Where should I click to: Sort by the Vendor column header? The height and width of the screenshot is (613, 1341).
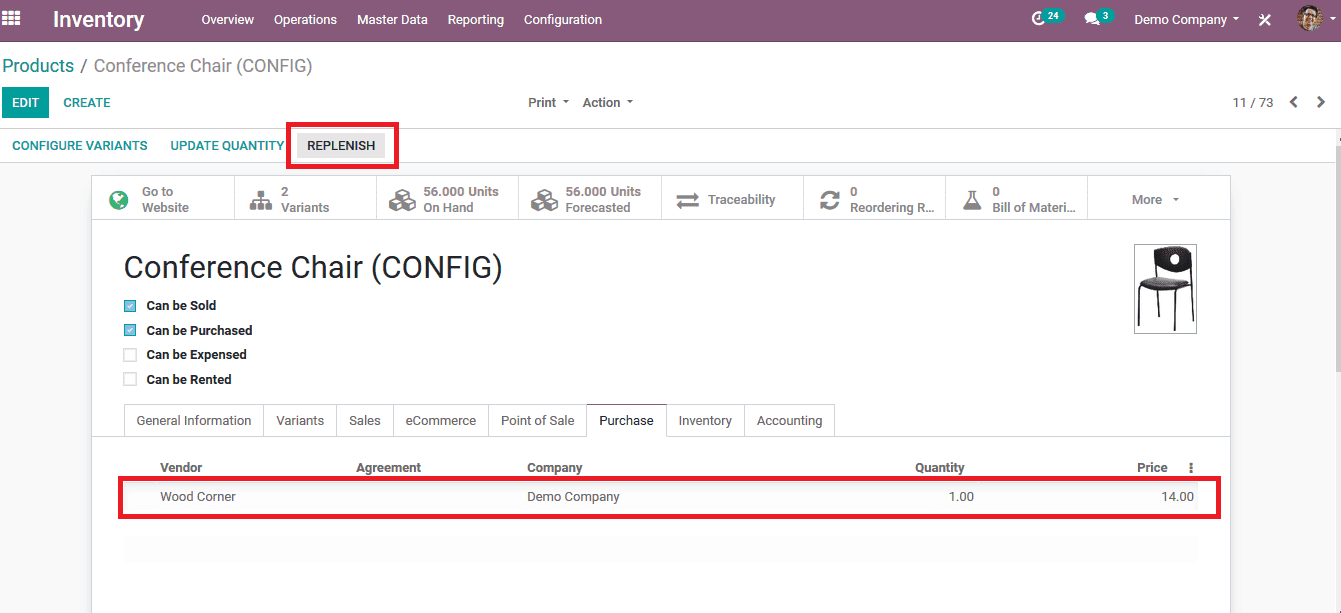click(181, 468)
